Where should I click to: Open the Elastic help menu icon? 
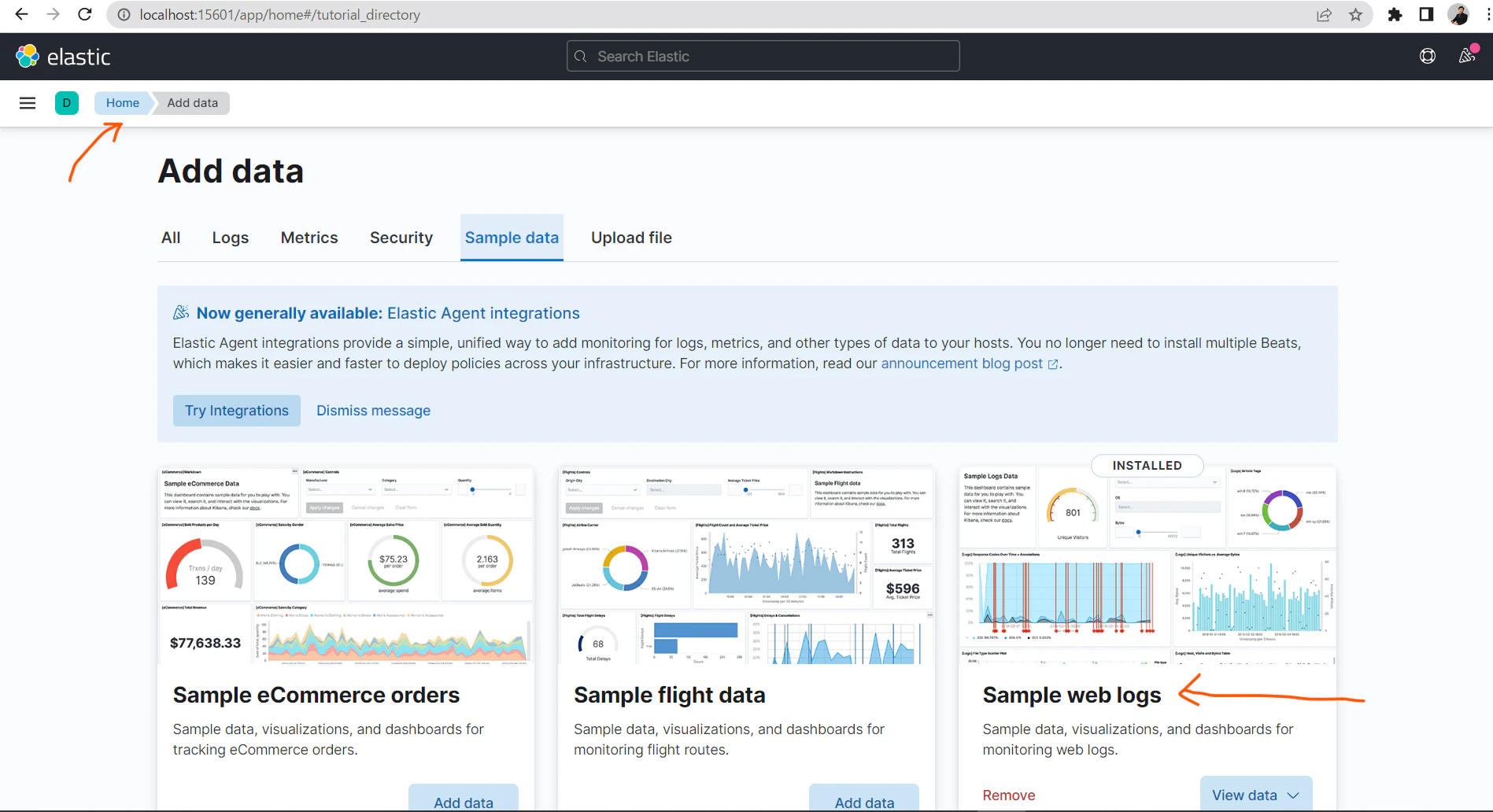point(1428,56)
